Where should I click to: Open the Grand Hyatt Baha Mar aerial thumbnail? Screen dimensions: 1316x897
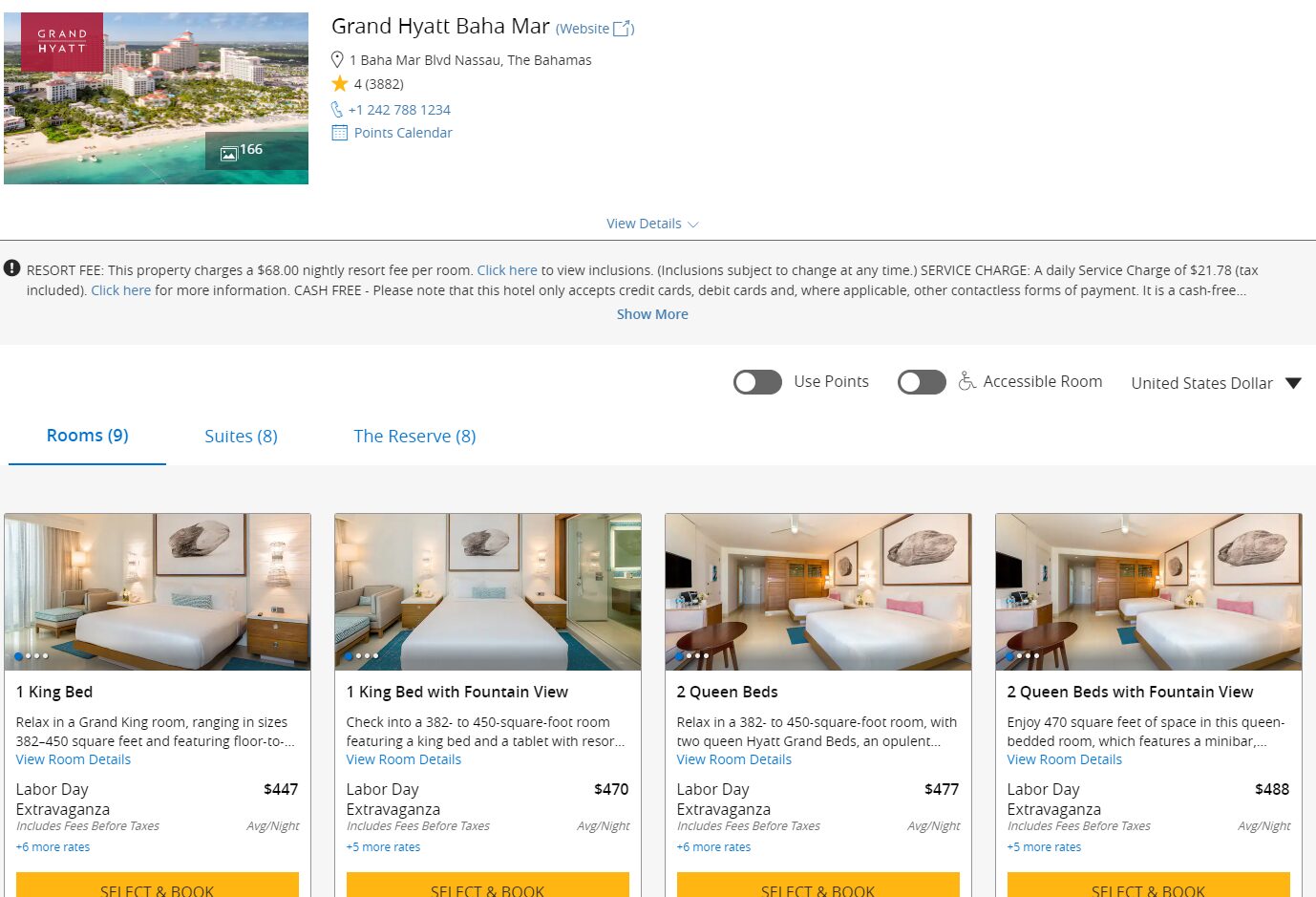(157, 98)
